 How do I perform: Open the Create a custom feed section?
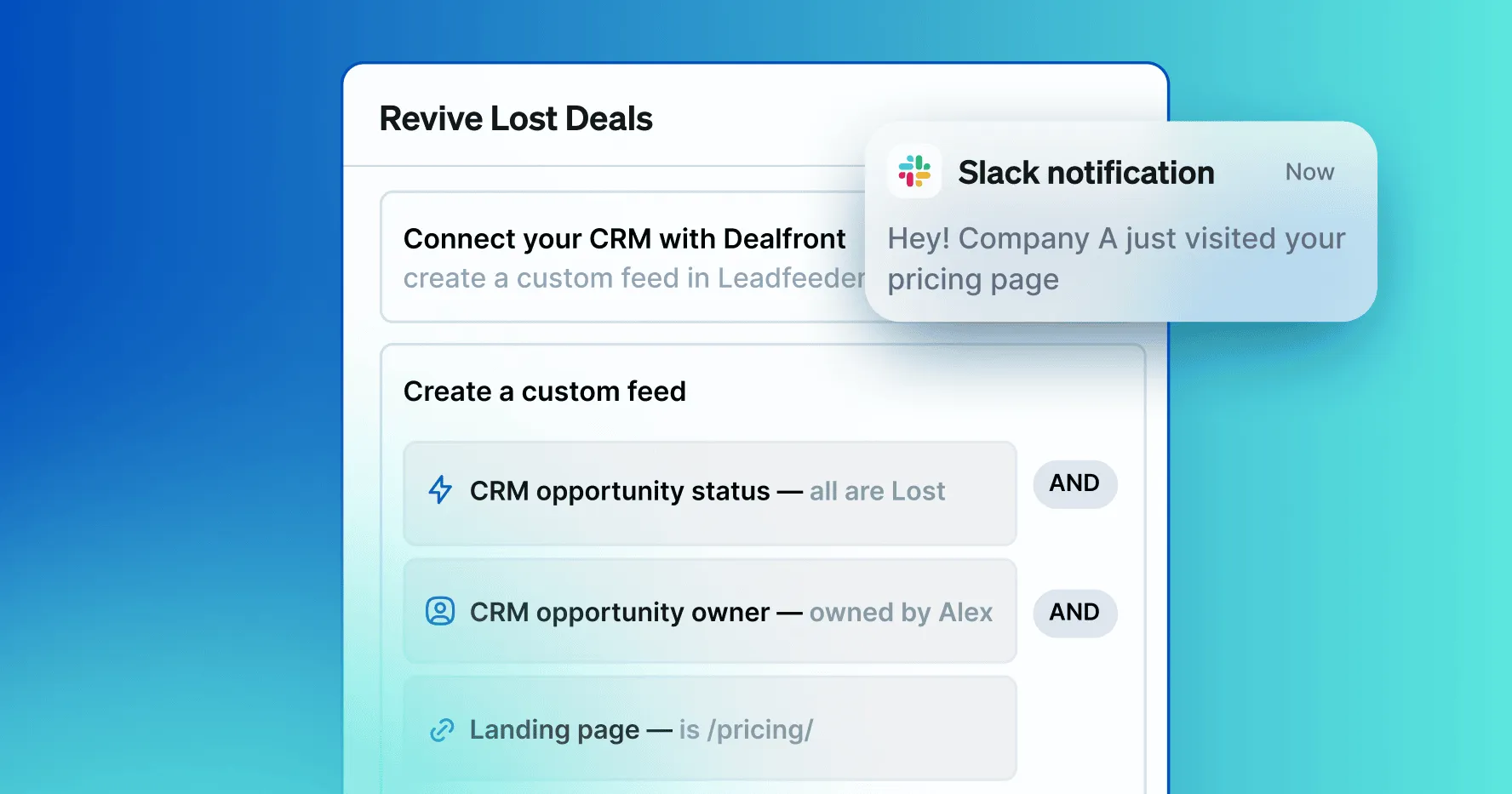(x=545, y=391)
